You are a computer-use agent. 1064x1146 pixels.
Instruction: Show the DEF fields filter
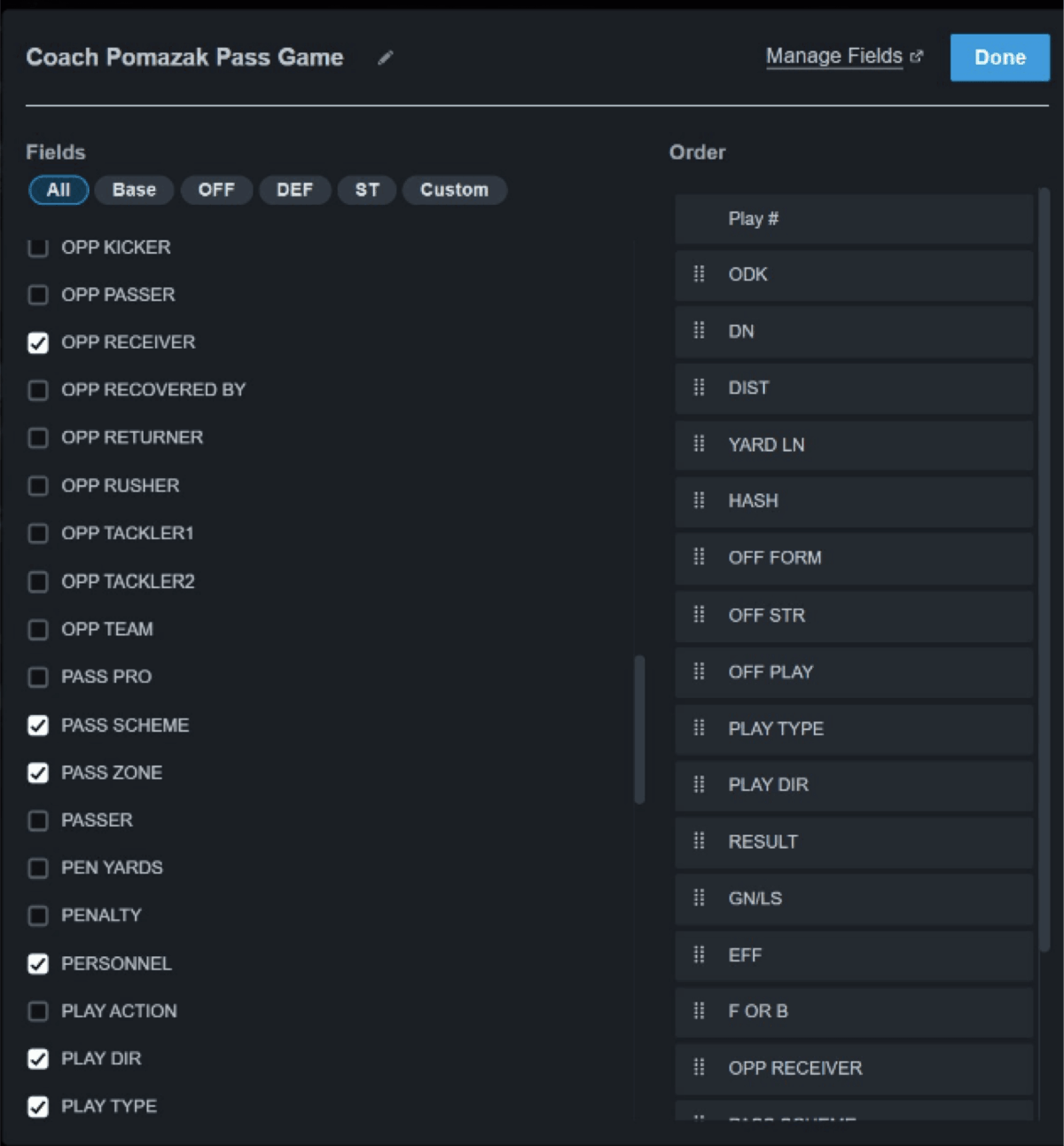click(294, 190)
